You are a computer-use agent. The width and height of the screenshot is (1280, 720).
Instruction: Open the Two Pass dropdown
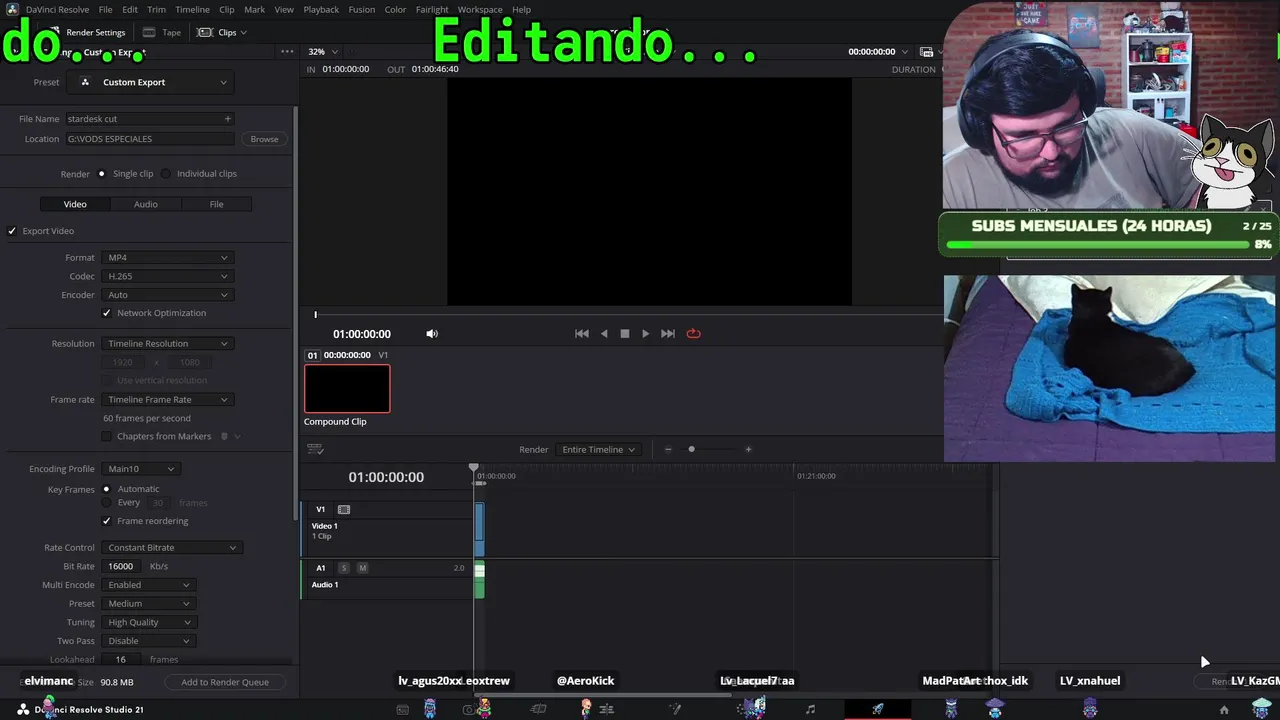pos(148,641)
